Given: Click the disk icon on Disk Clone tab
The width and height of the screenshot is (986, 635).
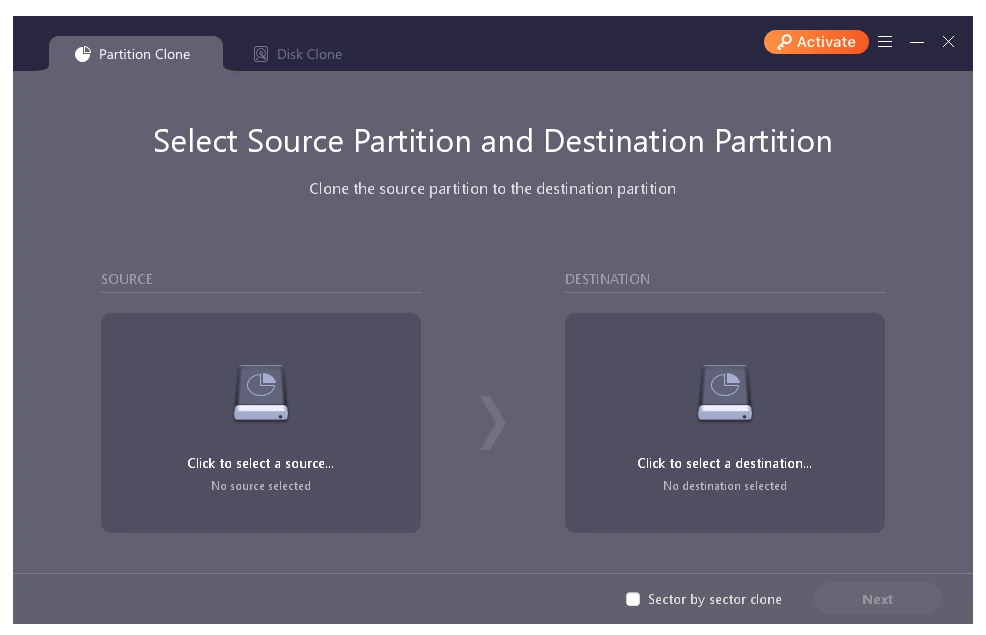Looking at the screenshot, I should click(x=261, y=54).
